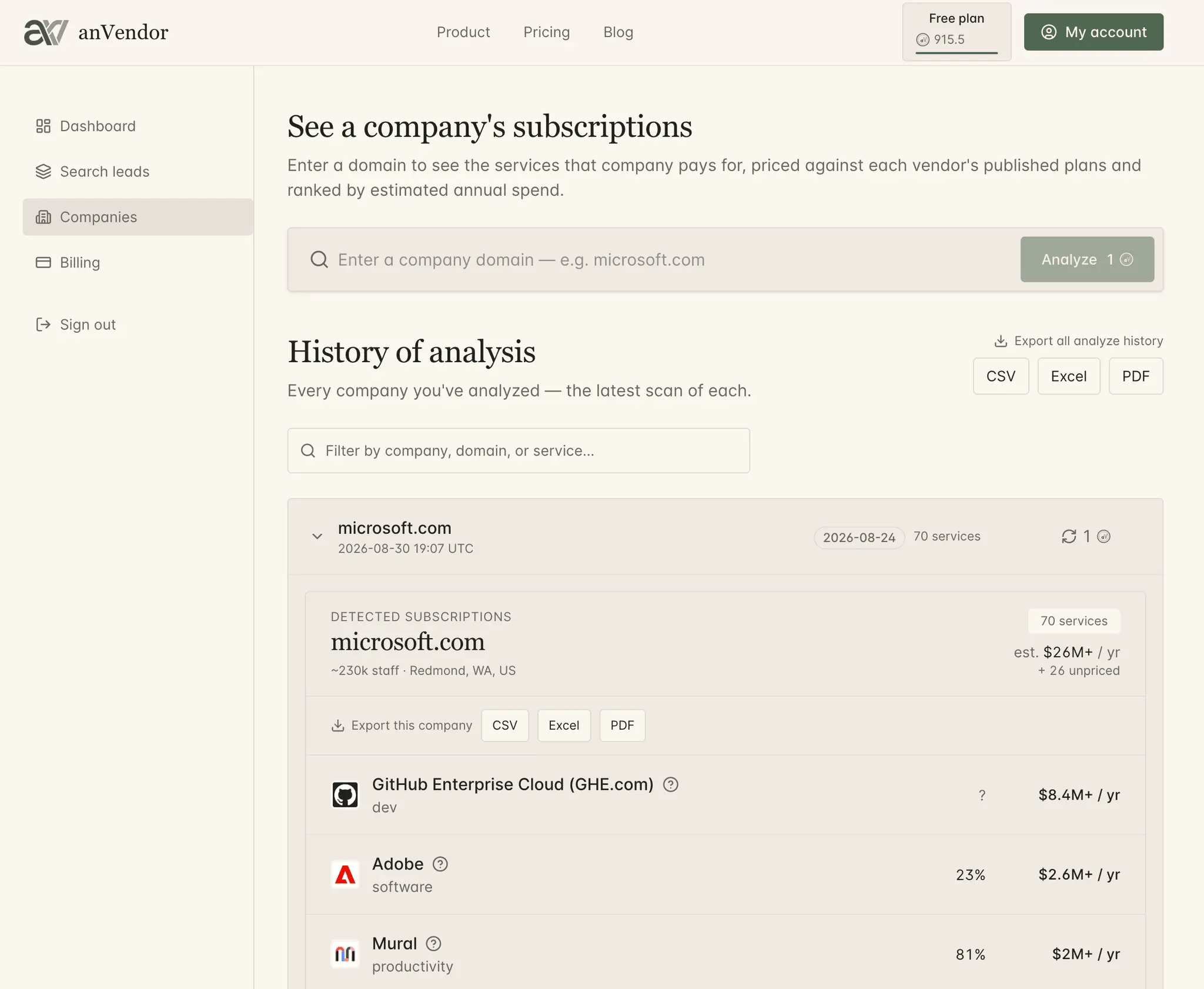
Task: Click the credit coin icon beside rescan
Action: point(1104,536)
